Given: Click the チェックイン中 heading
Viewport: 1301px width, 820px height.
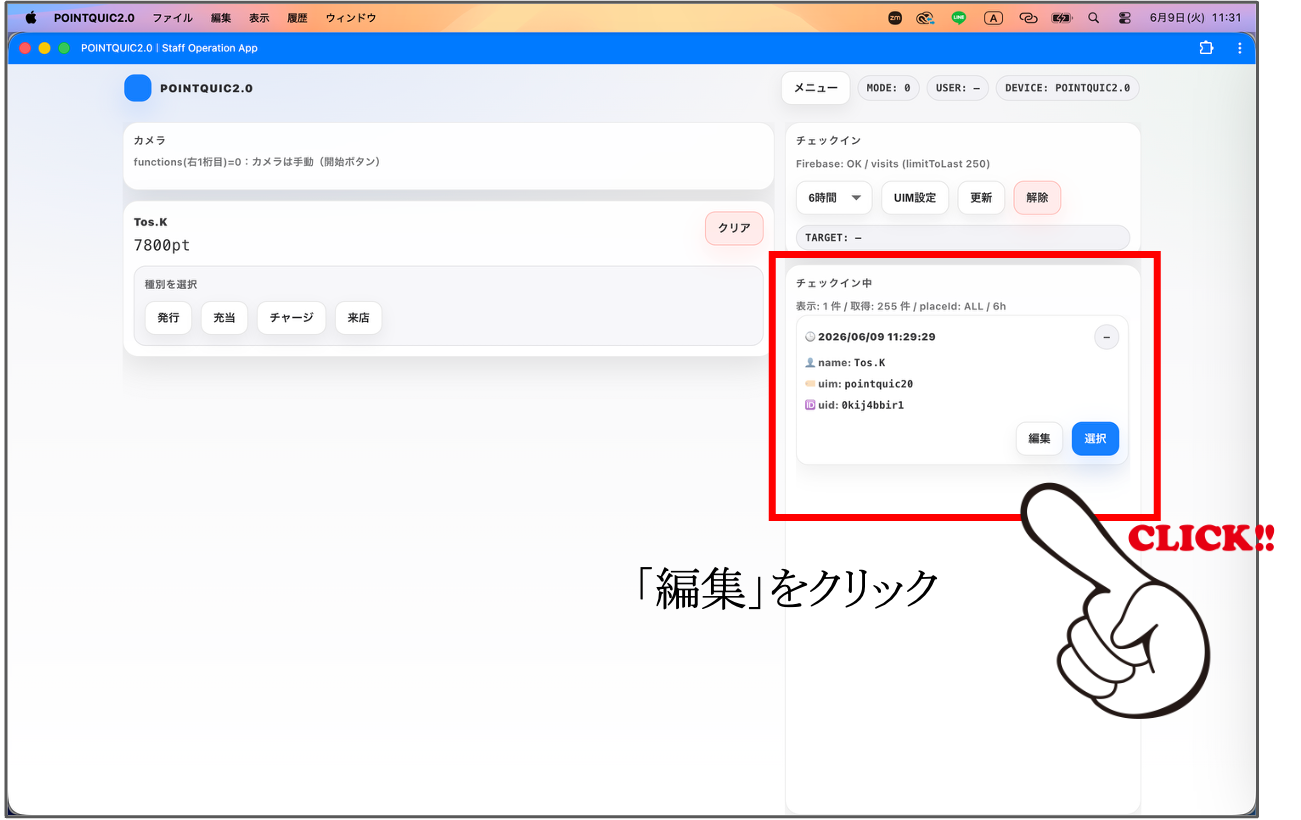Looking at the screenshot, I should (834, 283).
